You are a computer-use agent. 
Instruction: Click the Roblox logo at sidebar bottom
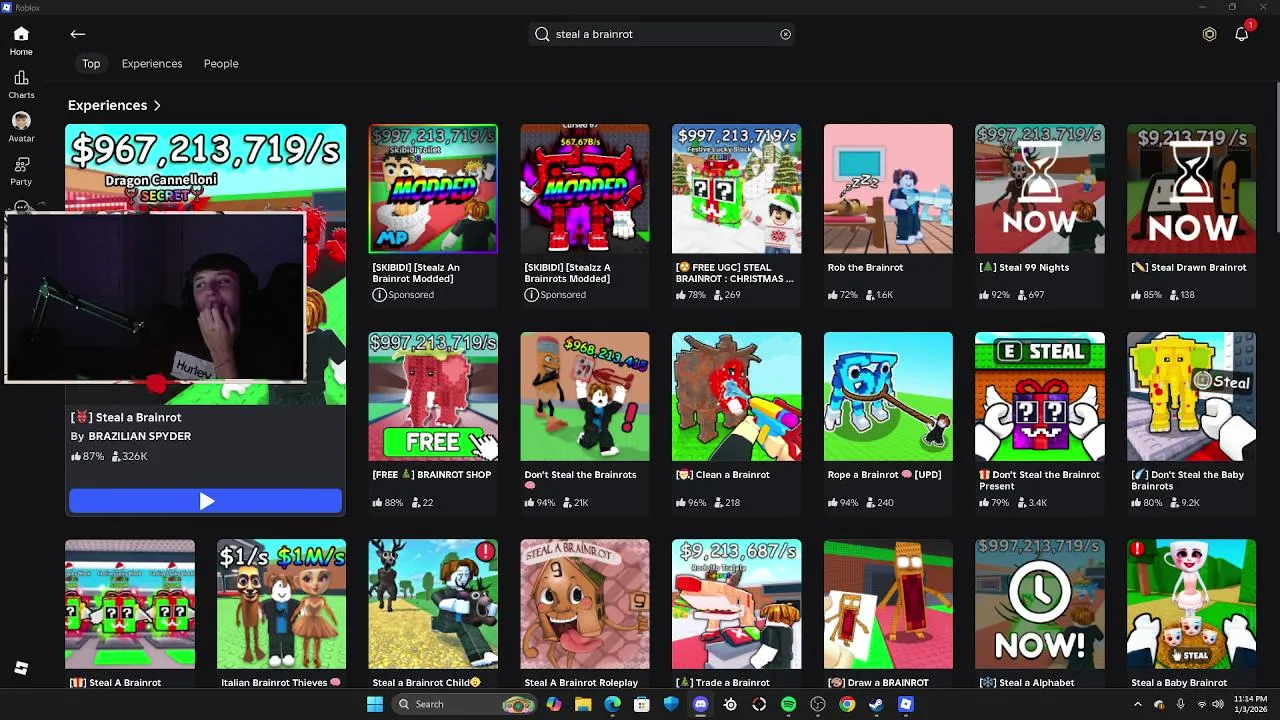[21, 668]
